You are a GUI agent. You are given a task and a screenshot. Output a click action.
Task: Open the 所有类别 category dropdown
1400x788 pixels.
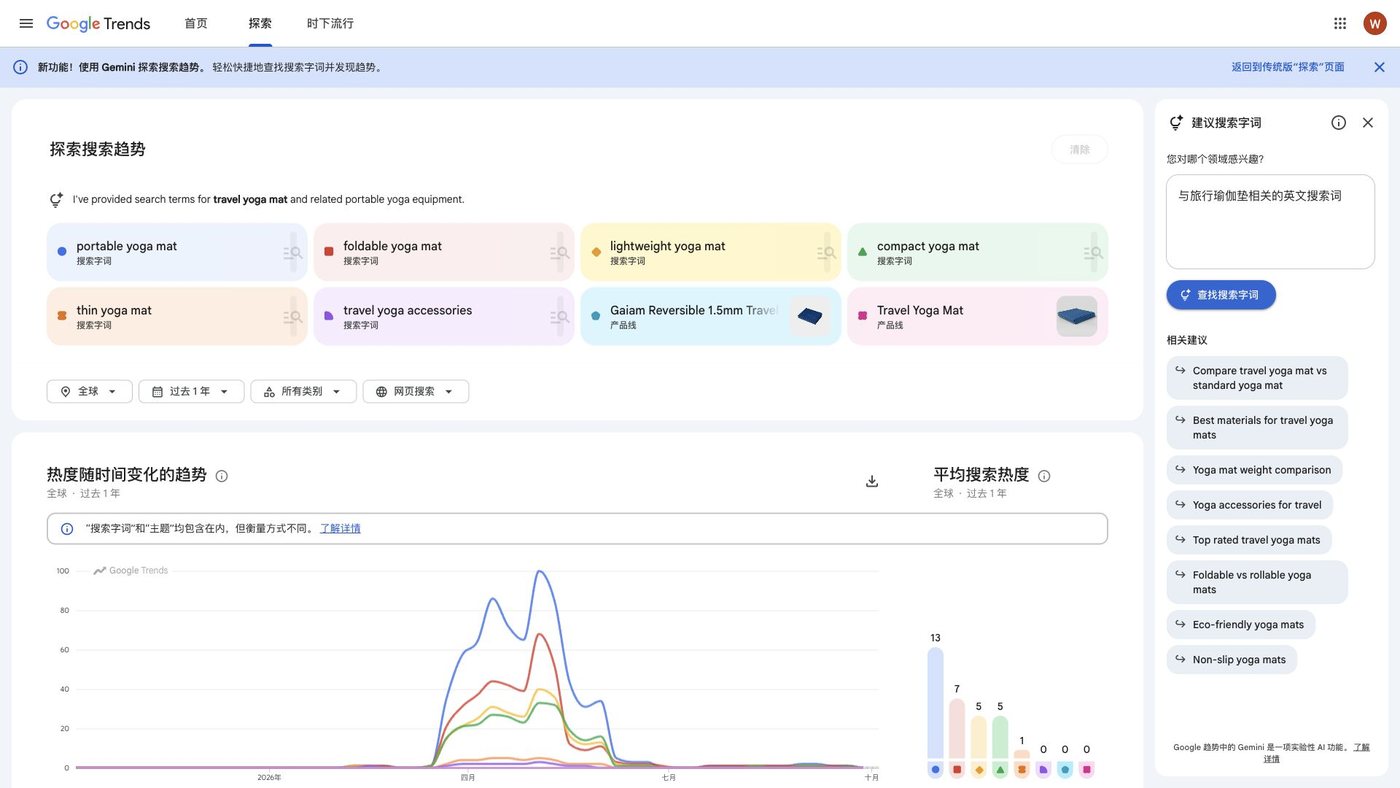(303, 392)
